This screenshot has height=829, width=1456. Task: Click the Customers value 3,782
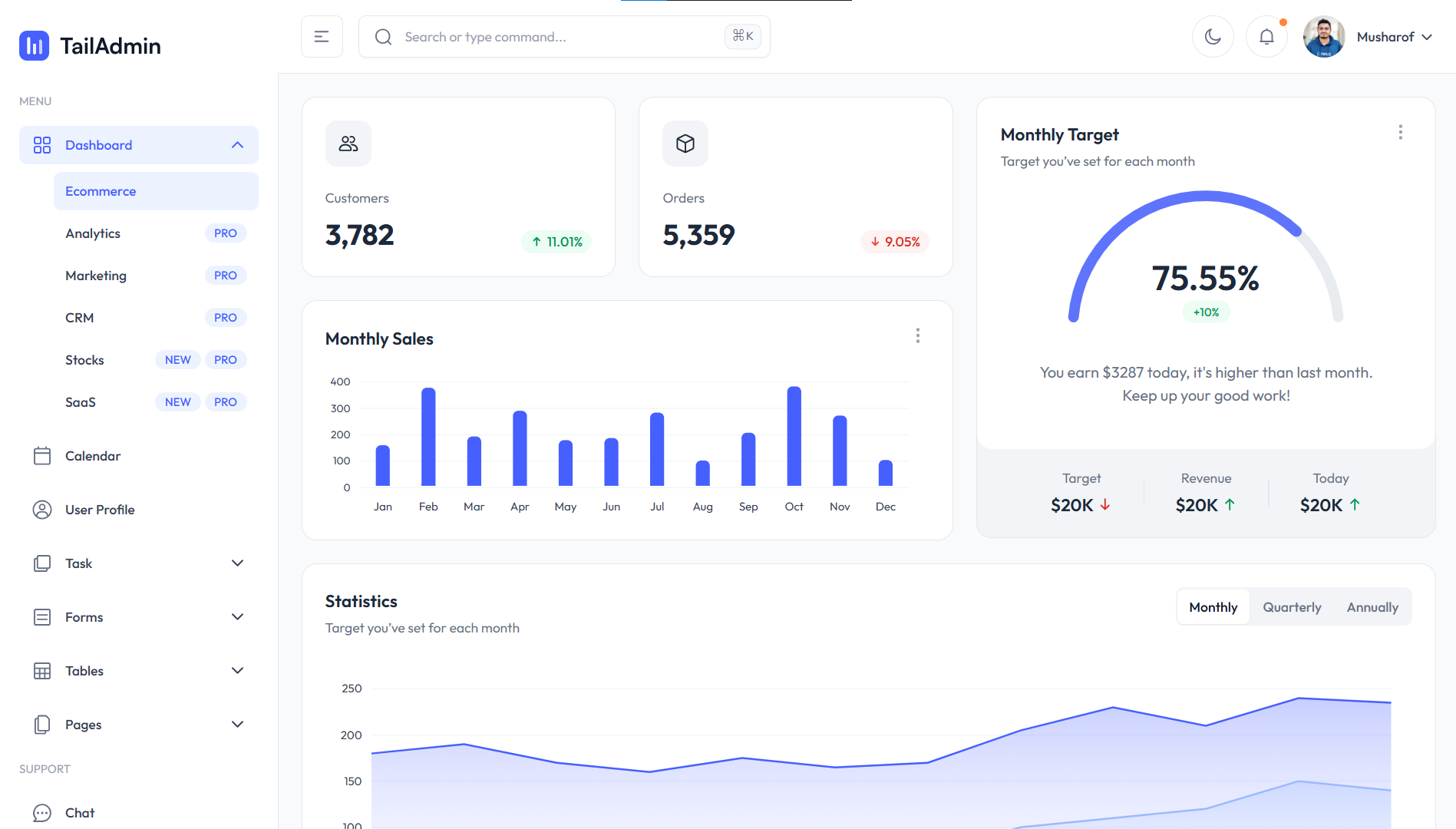coord(359,235)
